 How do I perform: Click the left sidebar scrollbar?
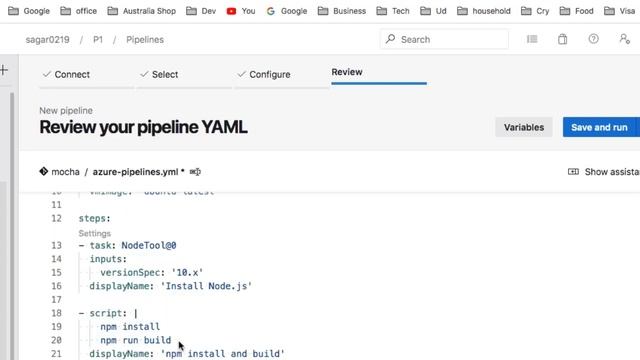click(12, 225)
